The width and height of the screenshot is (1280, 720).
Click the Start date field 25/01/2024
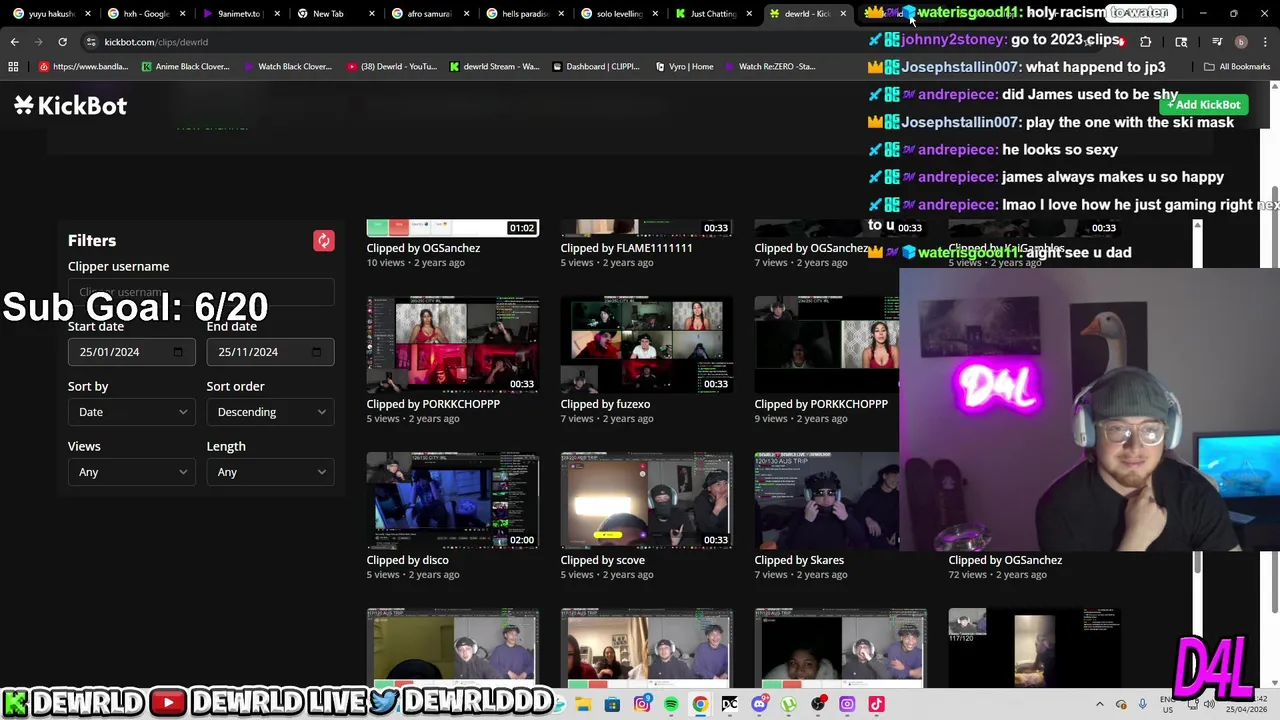click(132, 352)
